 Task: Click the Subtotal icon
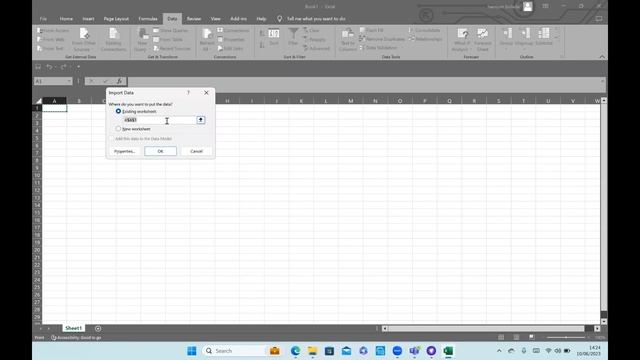click(x=544, y=33)
